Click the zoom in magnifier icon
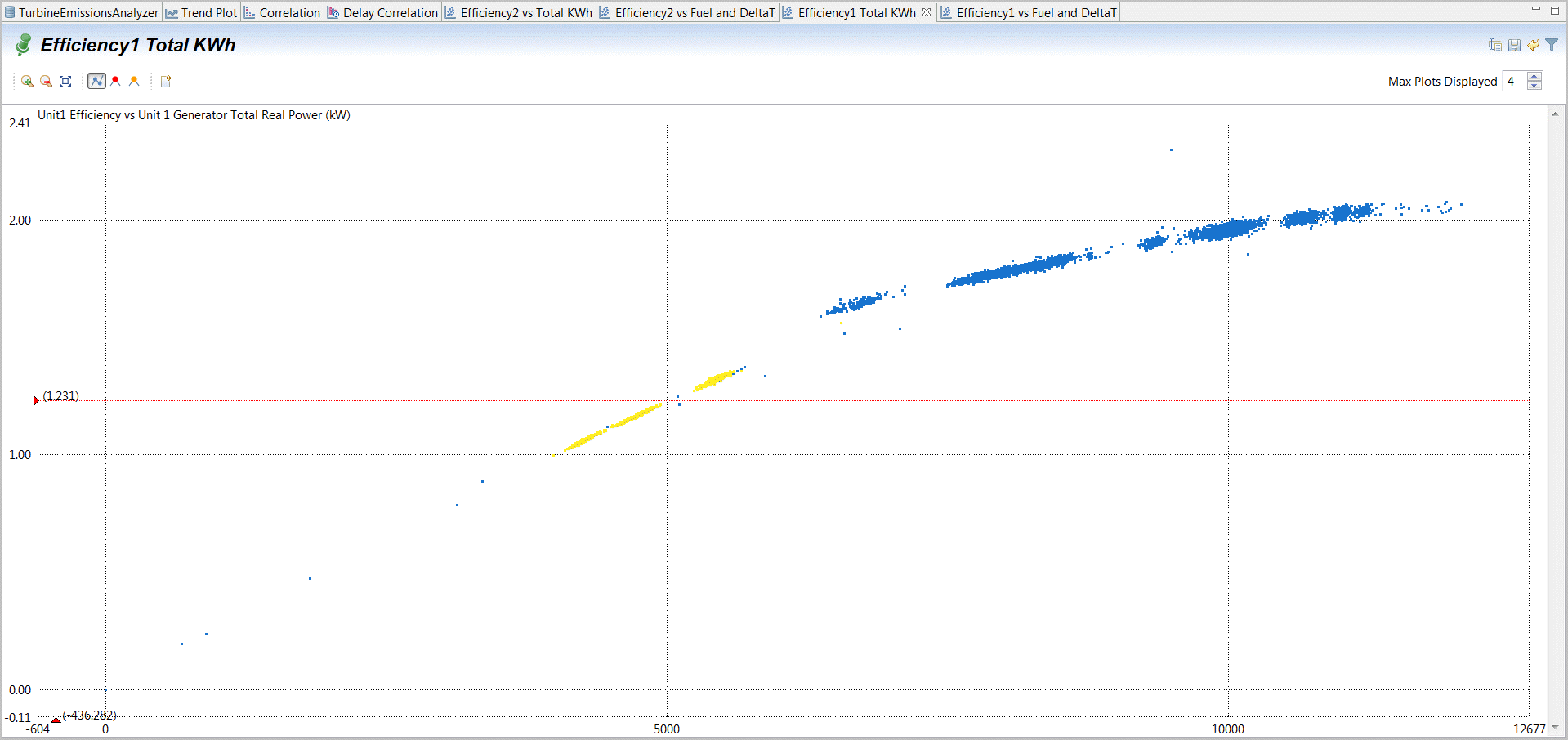This screenshot has width=1568, height=740. [x=27, y=81]
